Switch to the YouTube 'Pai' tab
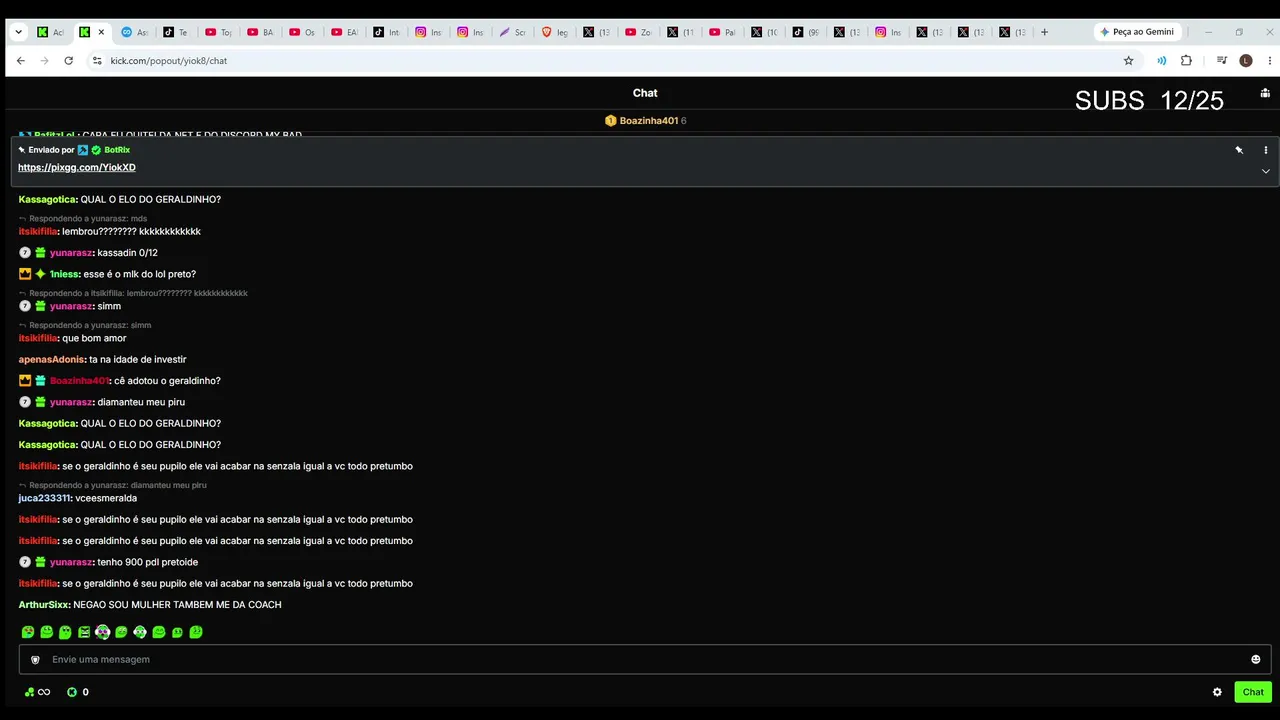Screen dimensions: 1280x720 pos(723,32)
